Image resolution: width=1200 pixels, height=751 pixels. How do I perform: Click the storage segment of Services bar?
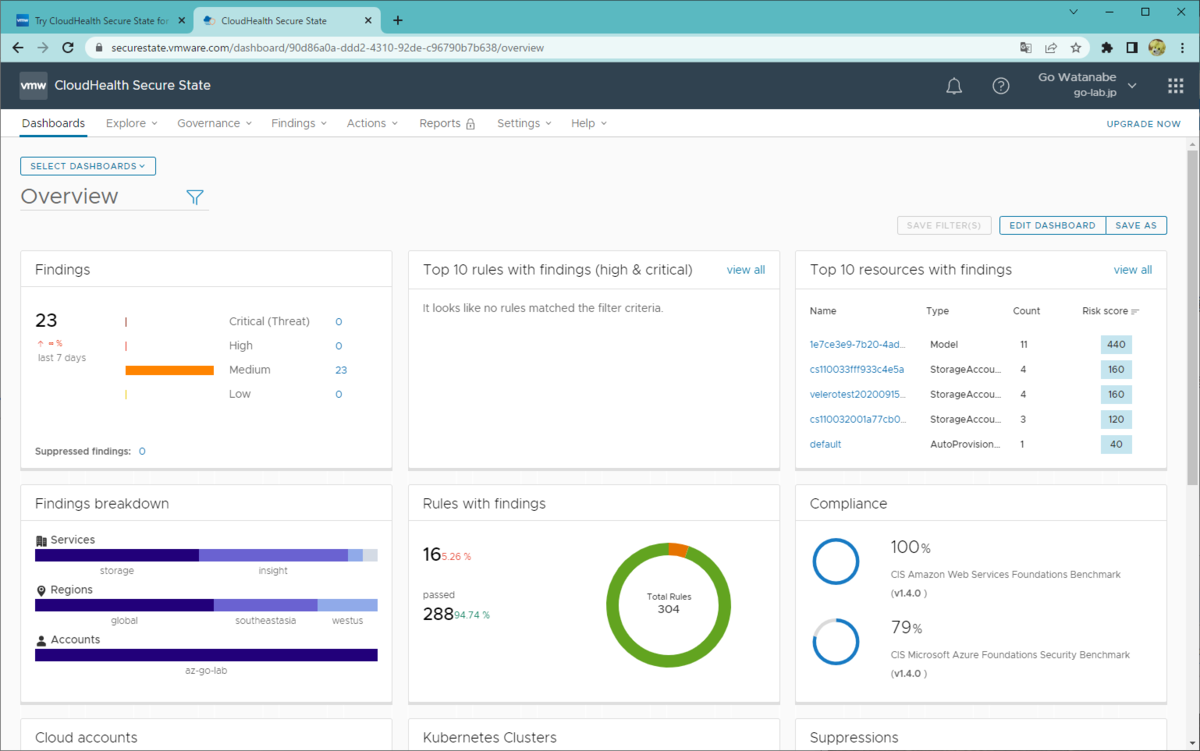[117, 555]
